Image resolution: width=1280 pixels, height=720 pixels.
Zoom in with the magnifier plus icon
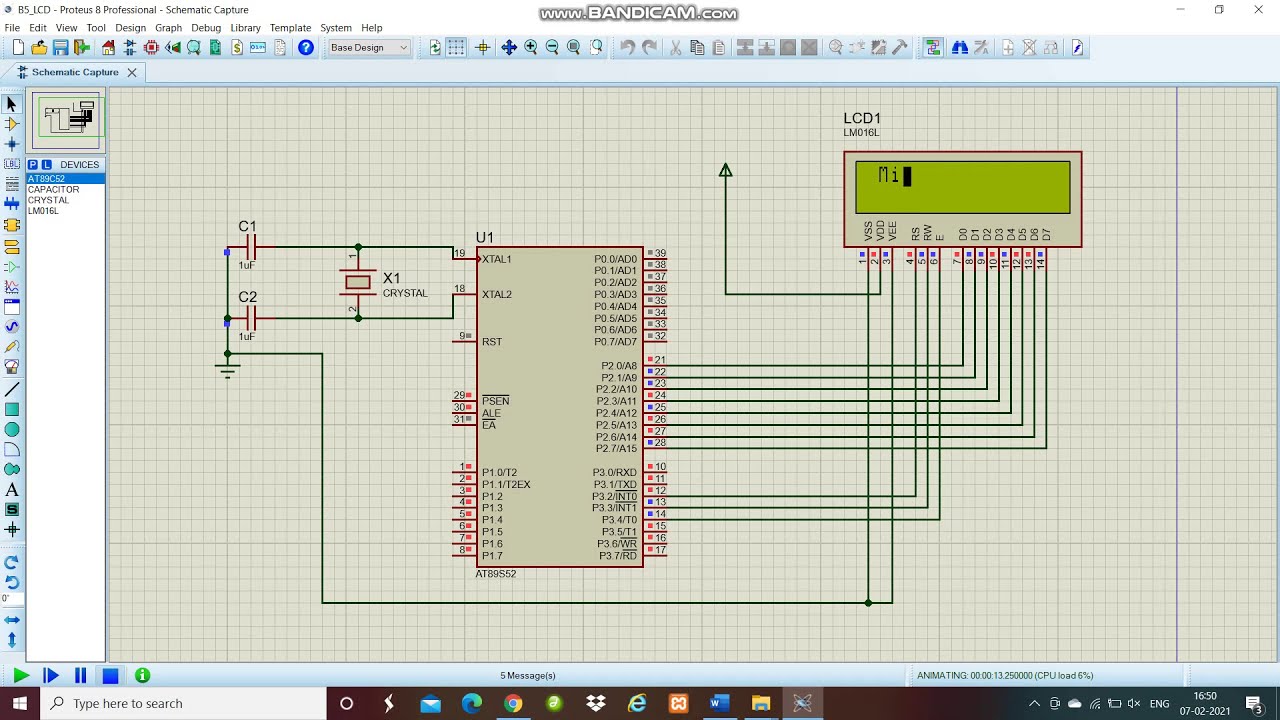point(531,47)
